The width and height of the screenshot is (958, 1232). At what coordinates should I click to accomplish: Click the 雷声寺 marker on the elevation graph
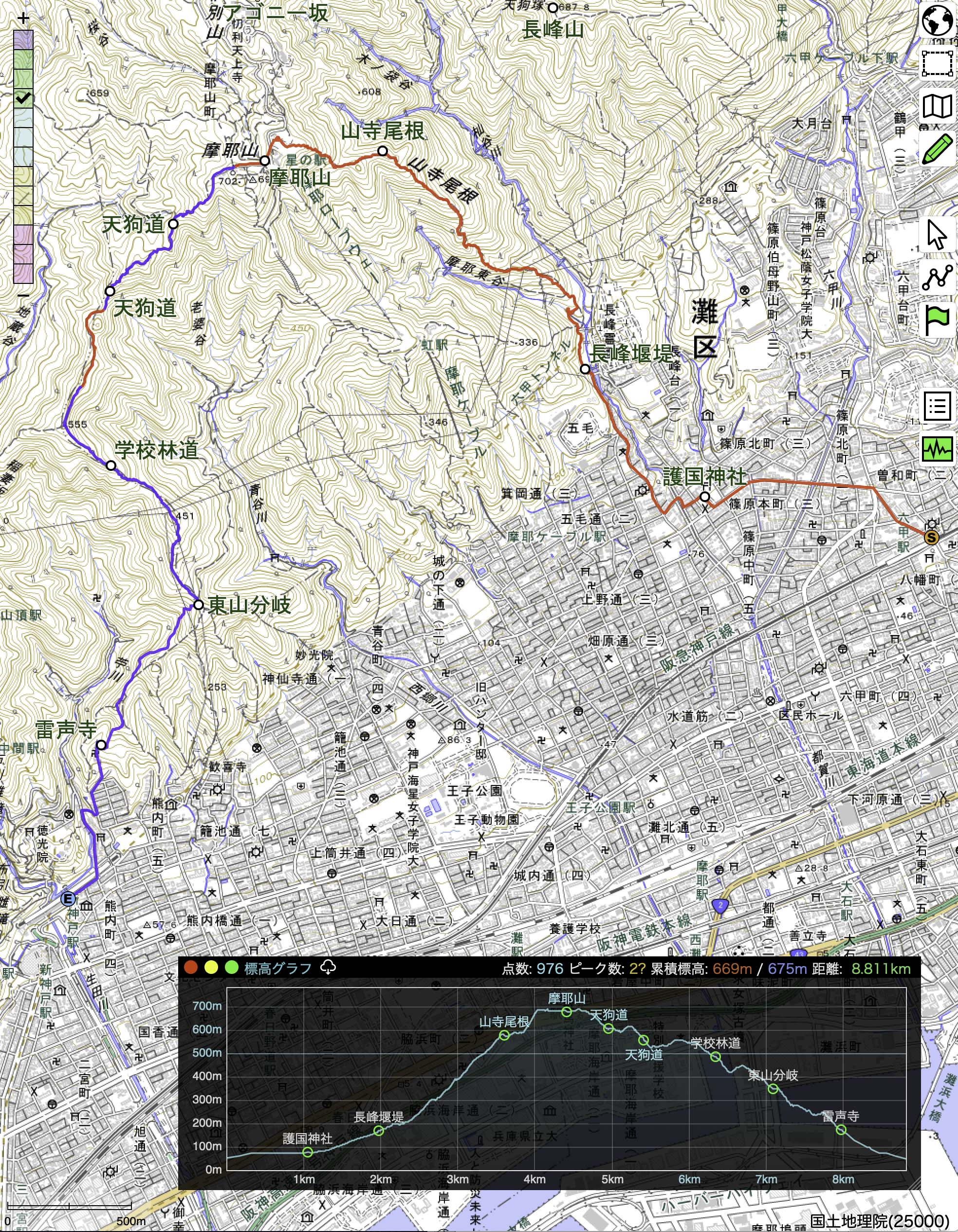click(x=841, y=1130)
